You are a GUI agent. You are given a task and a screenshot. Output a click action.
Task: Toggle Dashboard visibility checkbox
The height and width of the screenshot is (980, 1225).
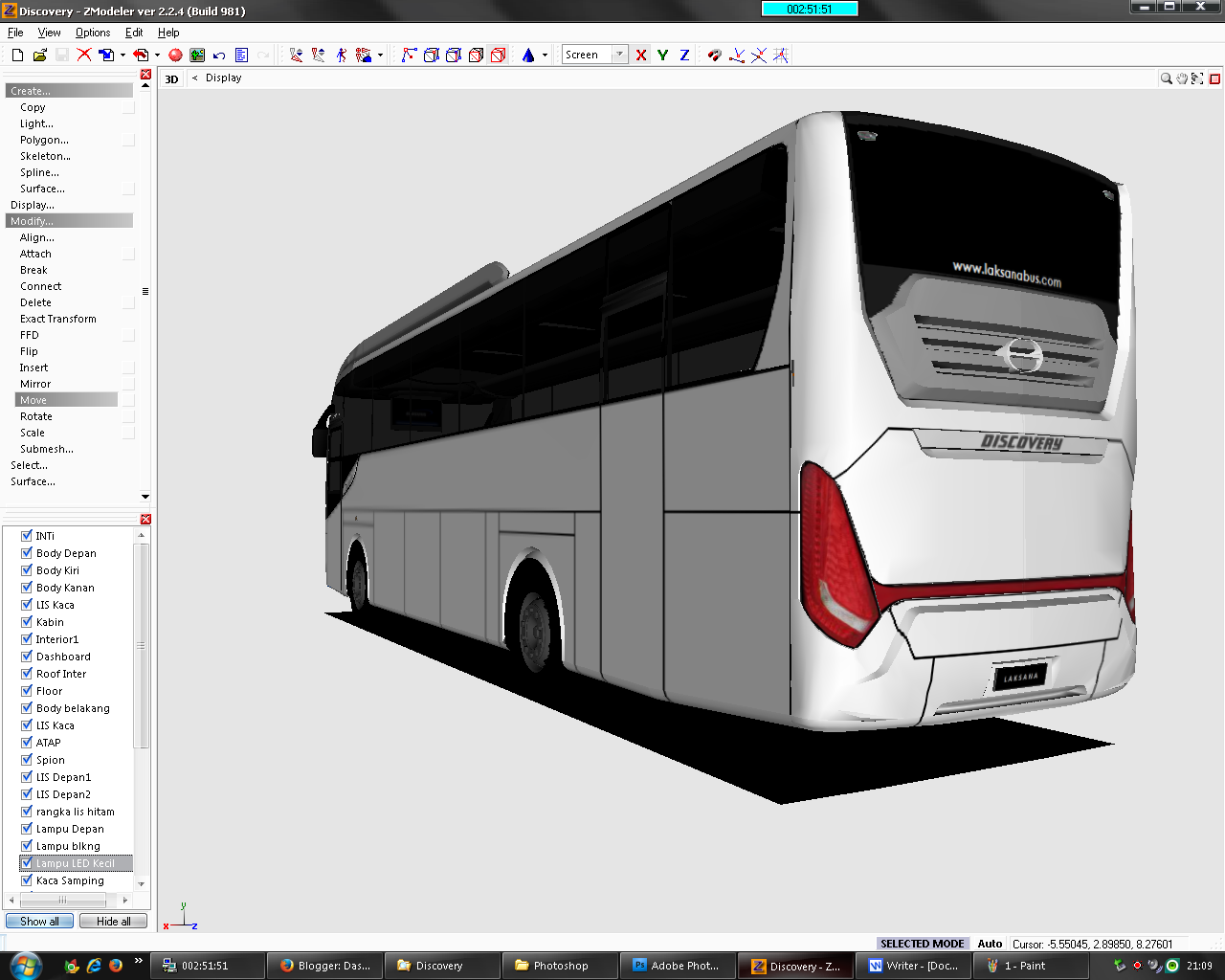(x=27, y=657)
